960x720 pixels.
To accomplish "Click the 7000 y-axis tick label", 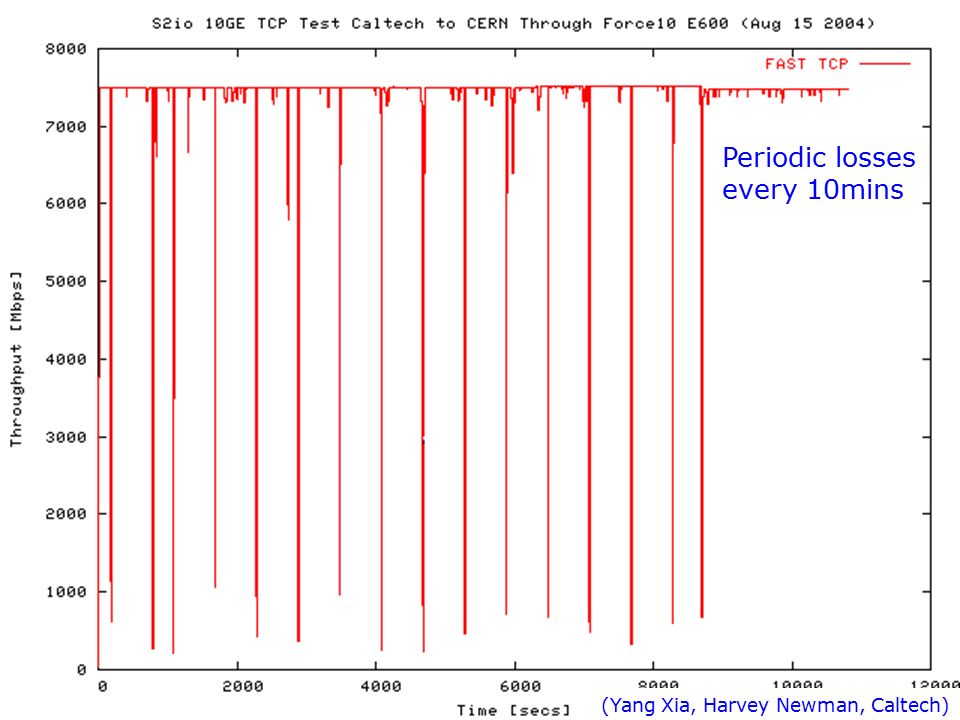I will tap(66, 127).
